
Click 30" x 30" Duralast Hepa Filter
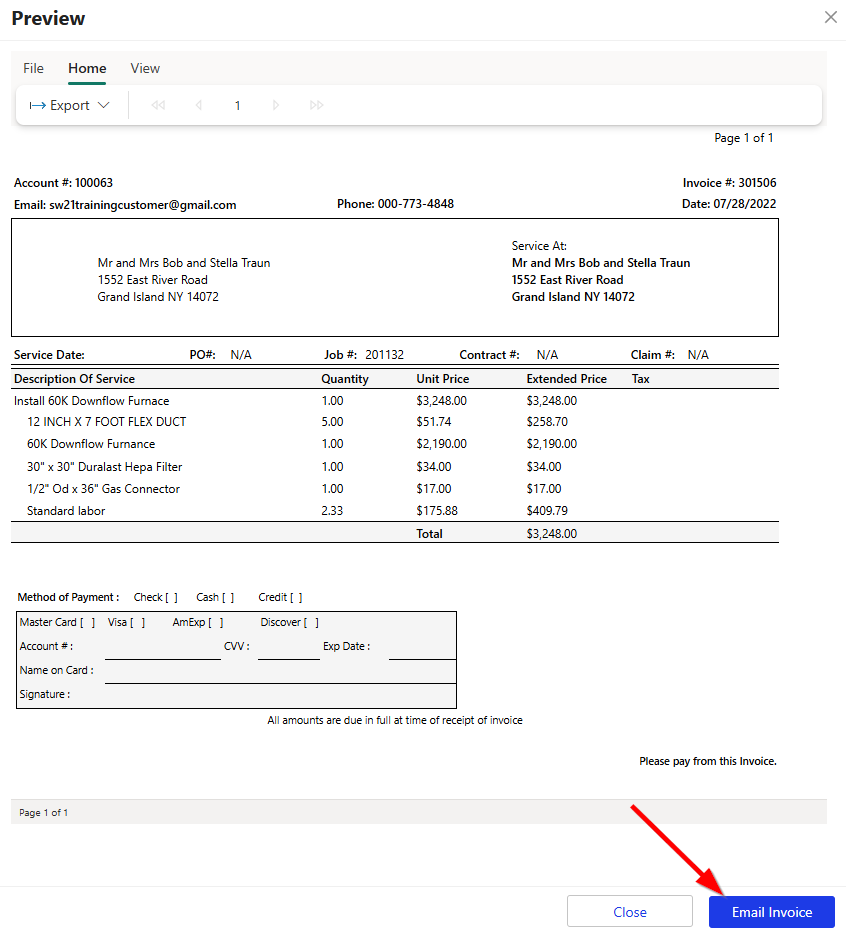[x=104, y=467]
